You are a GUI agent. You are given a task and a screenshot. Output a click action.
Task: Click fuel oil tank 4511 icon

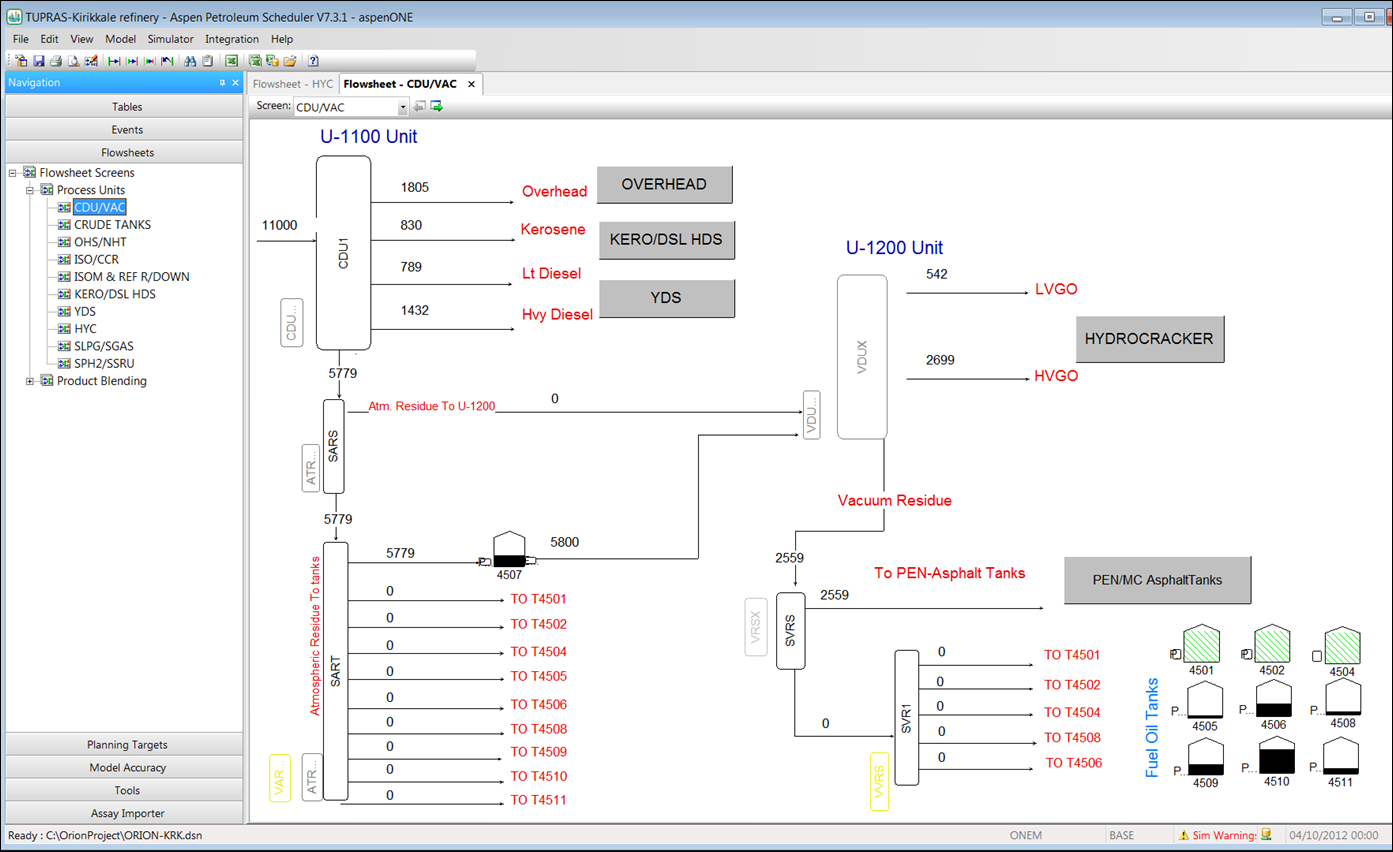point(1341,756)
